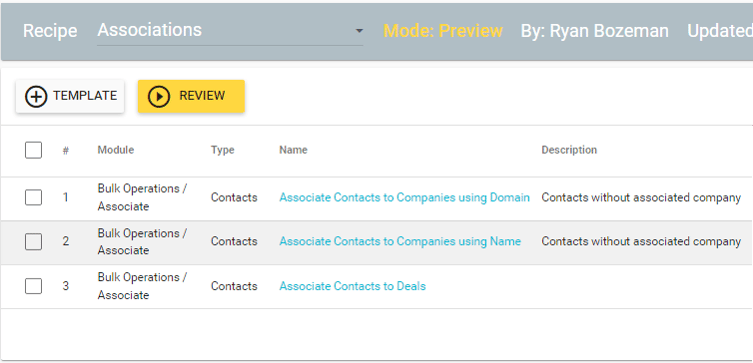Image resolution: width=753 pixels, height=363 pixels.
Task: Check the box for row 3
Action: point(33,286)
